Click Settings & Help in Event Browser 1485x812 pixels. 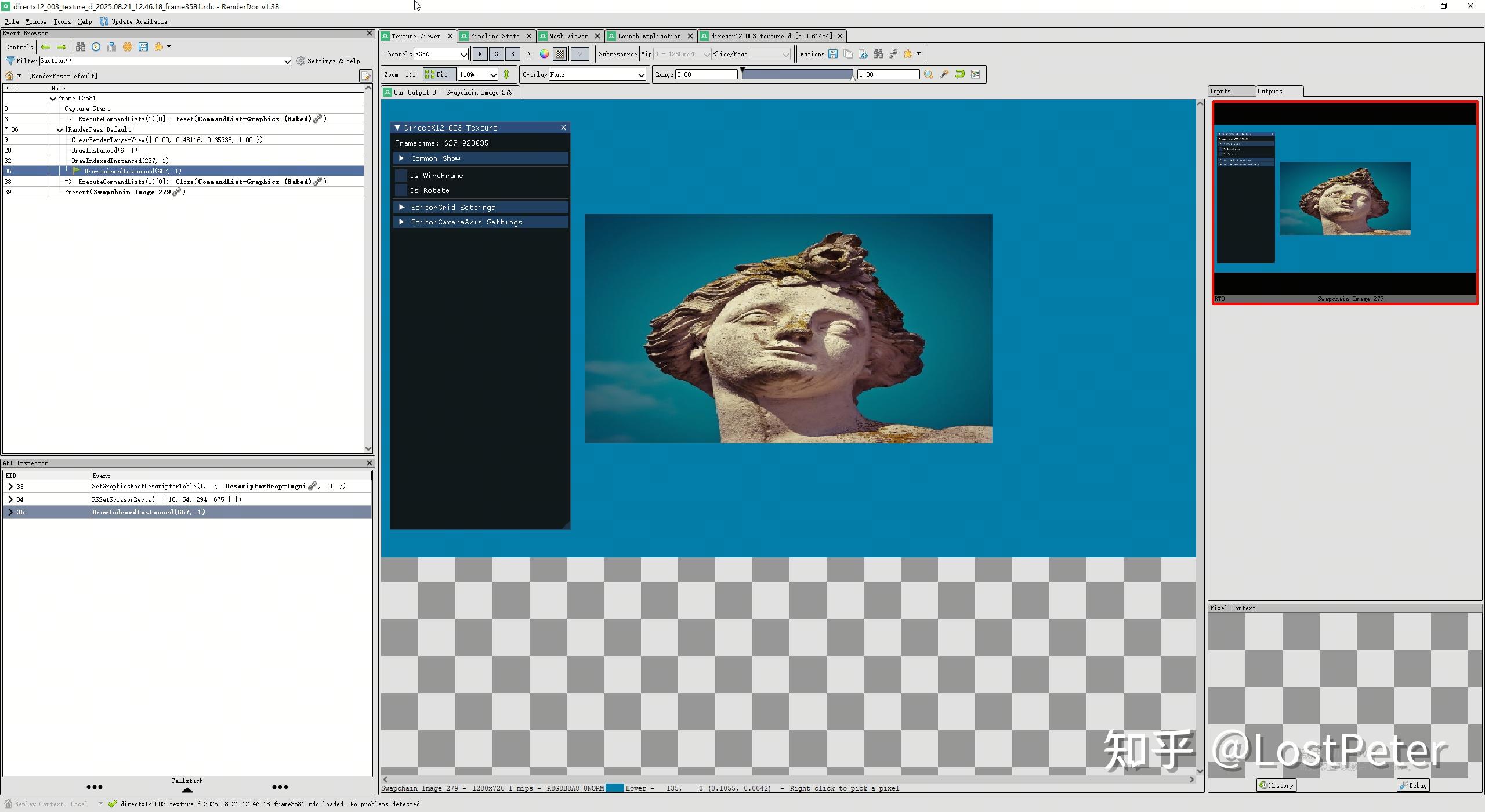[328, 61]
